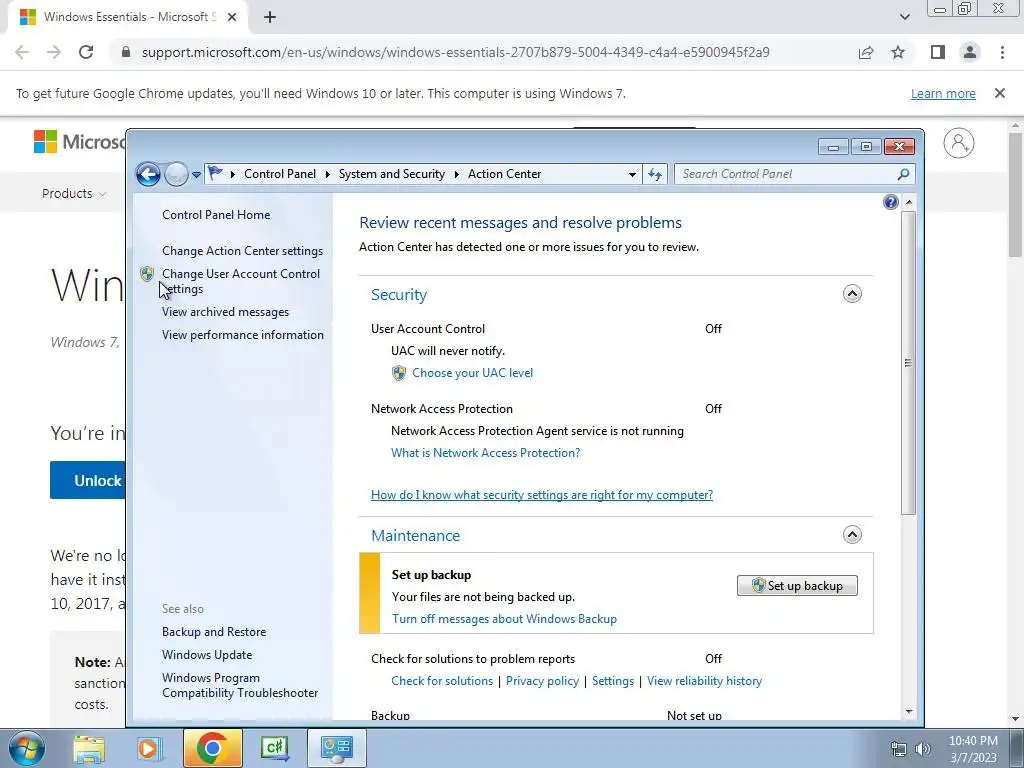The height and width of the screenshot is (768, 1024).
Task: Close the Windows Essentials tab
Action: pos(232,18)
